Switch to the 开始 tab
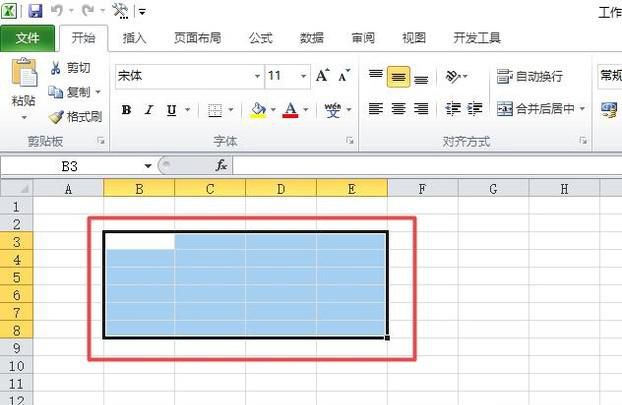 (x=83, y=38)
